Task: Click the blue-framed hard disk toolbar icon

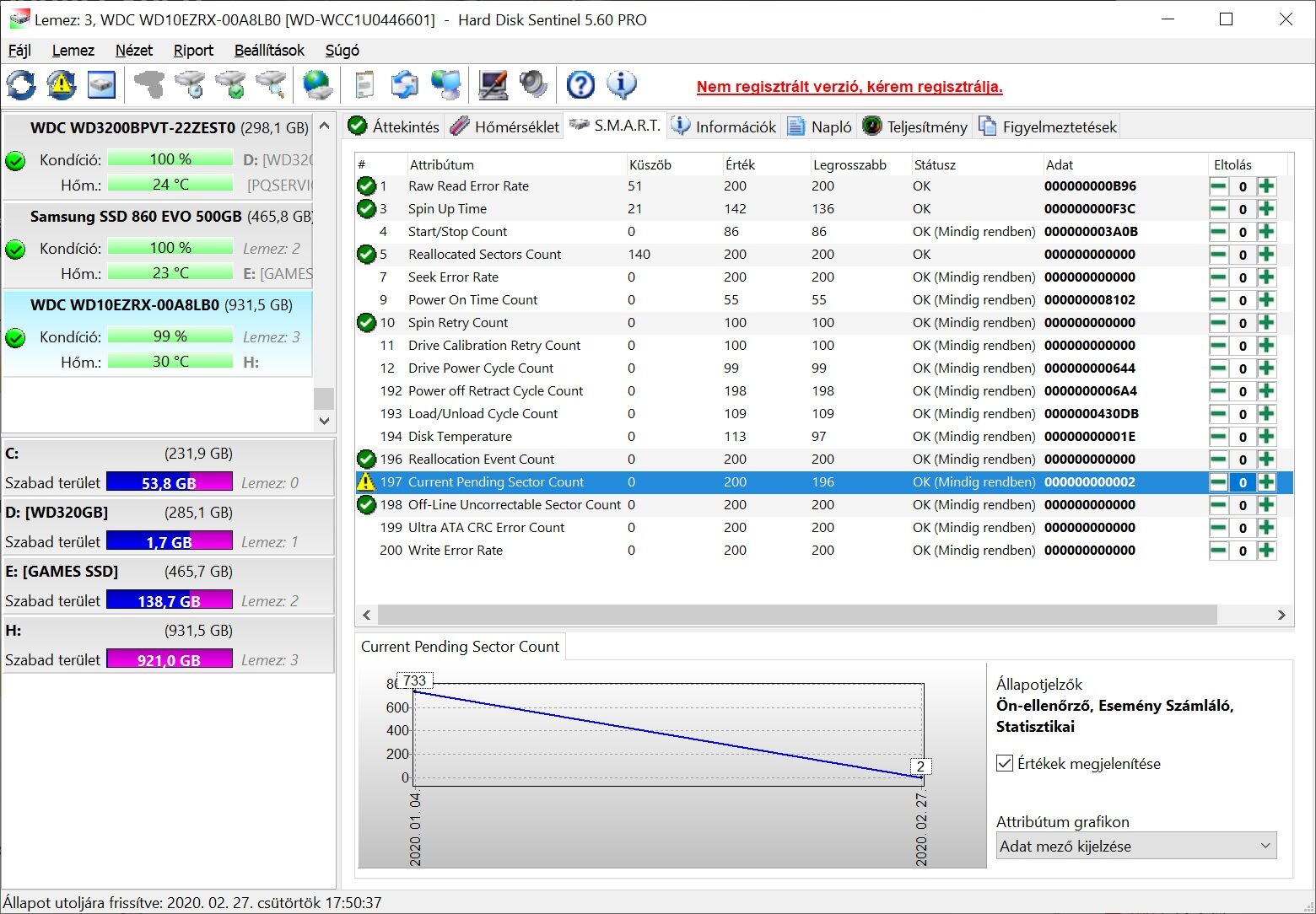Action: (102, 84)
